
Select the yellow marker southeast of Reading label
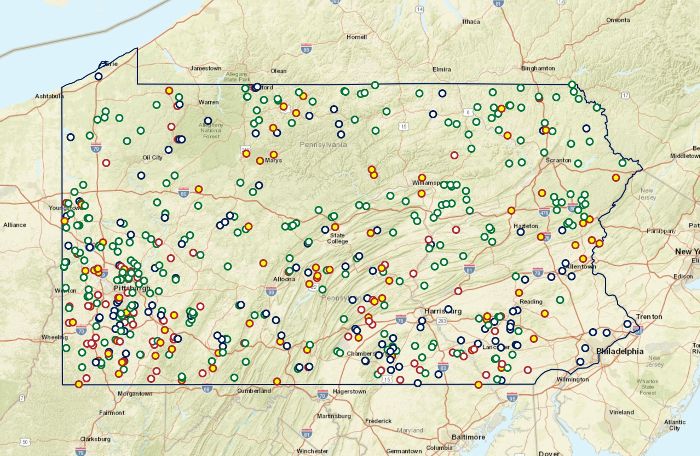(x=545, y=314)
